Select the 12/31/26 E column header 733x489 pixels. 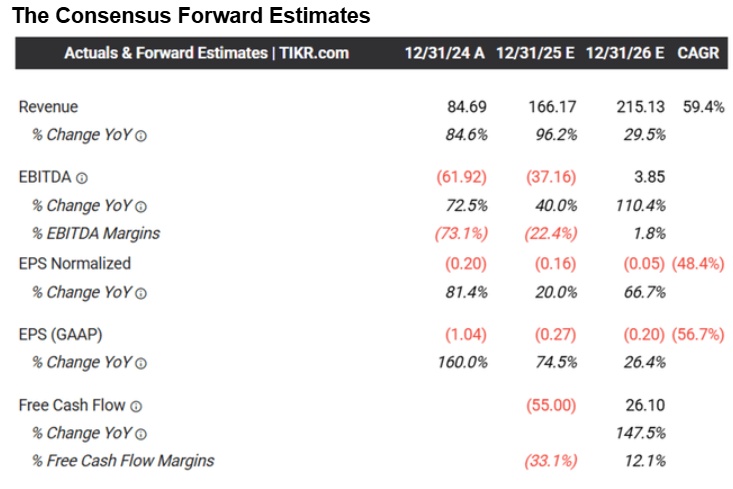pos(625,53)
